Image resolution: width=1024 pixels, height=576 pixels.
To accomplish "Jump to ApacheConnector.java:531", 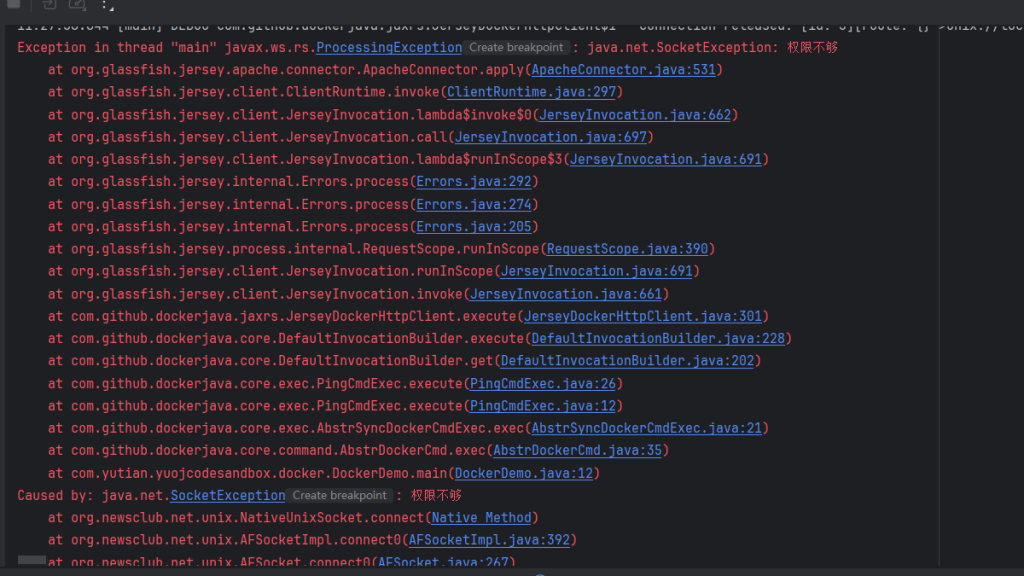I will tap(626, 70).
